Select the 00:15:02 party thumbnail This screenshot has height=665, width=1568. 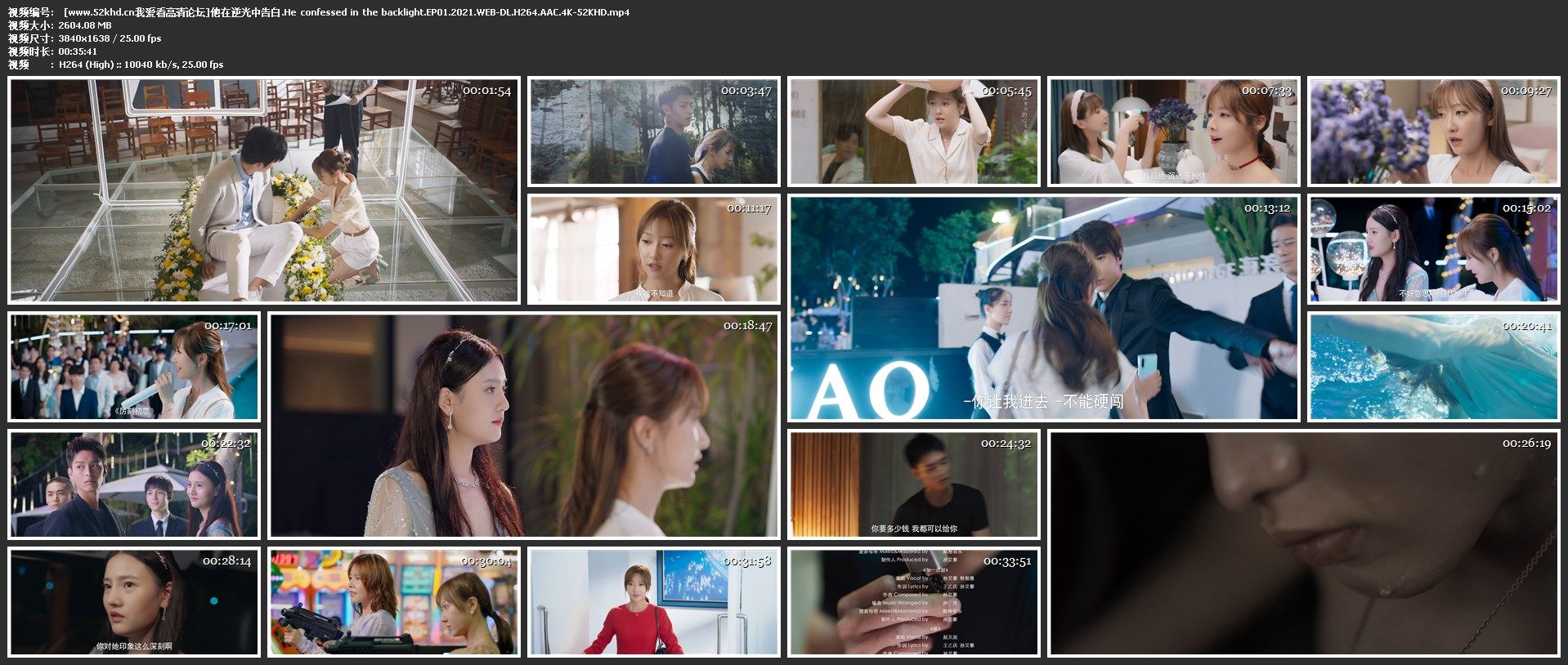coord(1433,249)
